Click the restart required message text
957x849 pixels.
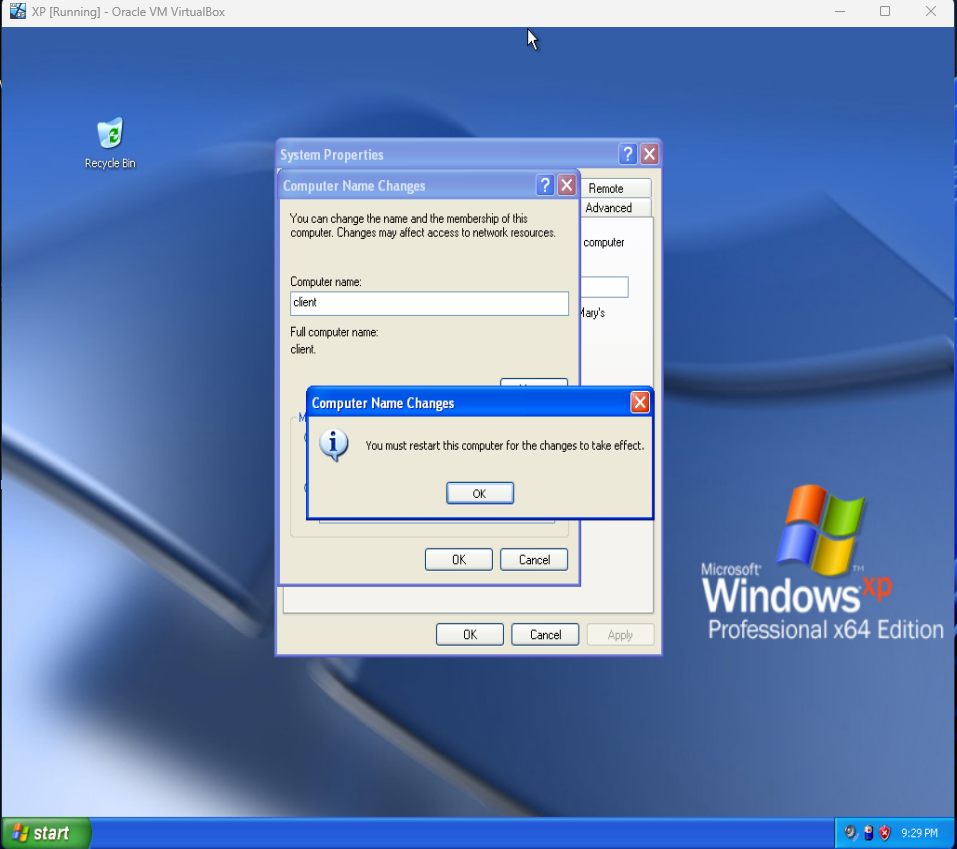504,446
